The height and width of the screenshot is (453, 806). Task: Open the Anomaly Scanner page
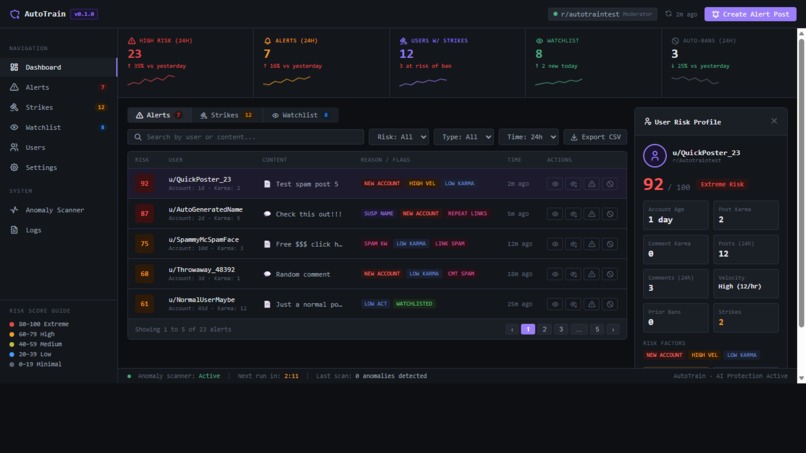pos(59,210)
